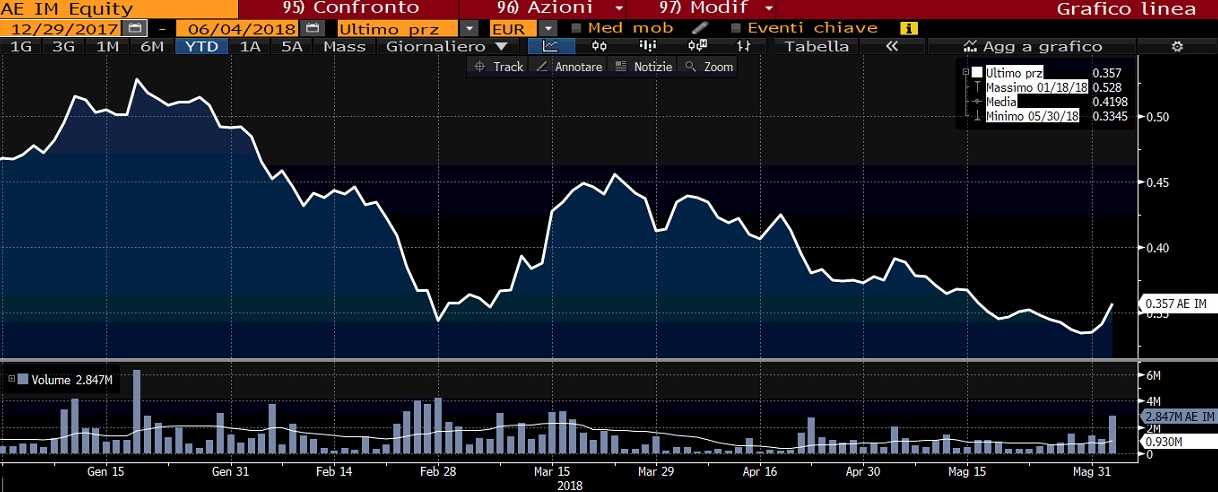Select the 1G time range tab
The height and width of the screenshot is (492, 1218).
[20, 46]
